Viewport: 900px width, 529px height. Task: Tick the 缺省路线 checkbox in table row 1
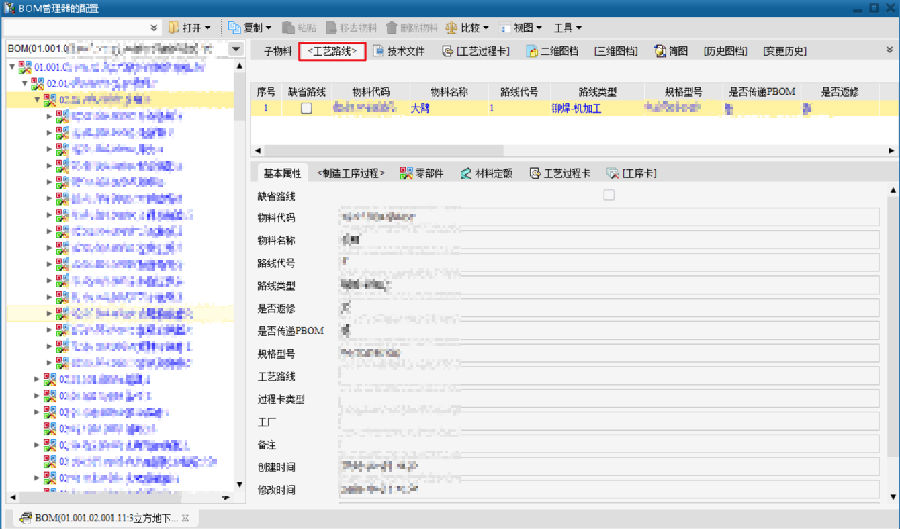307,107
